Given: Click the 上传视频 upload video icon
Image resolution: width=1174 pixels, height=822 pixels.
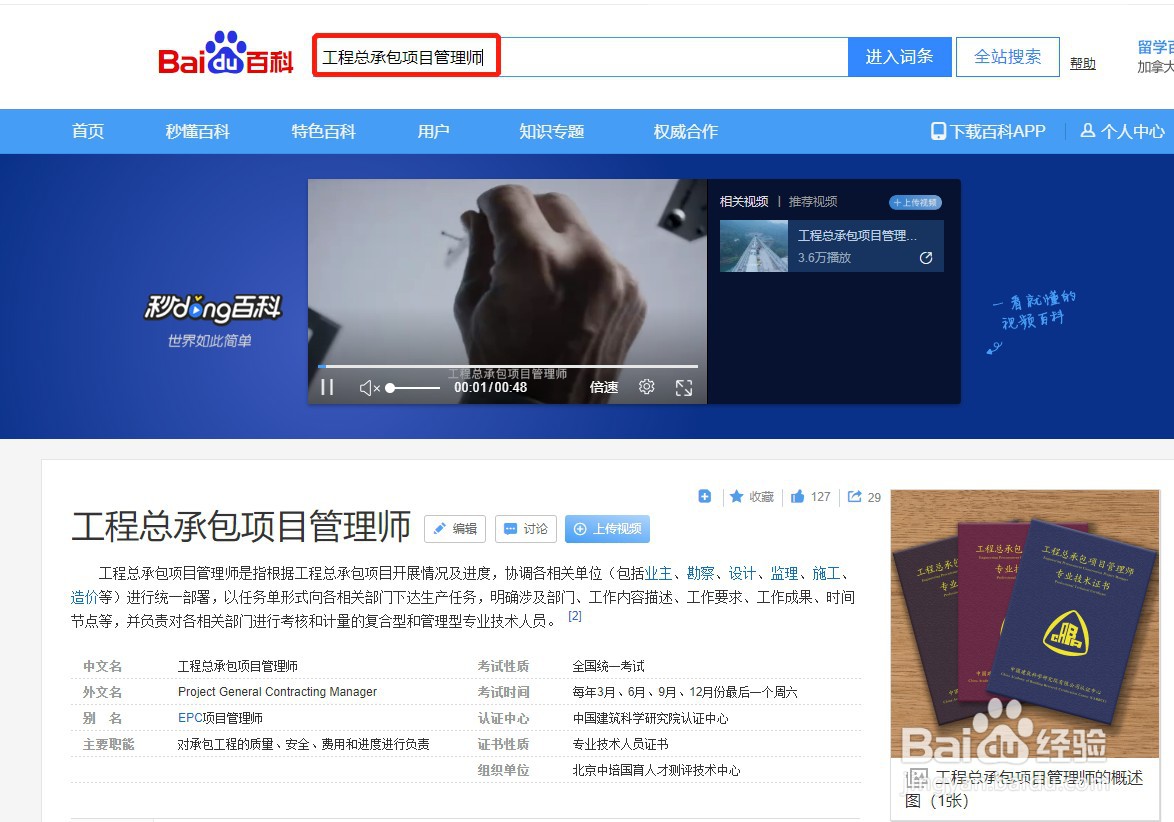Looking at the screenshot, I should click(581, 529).
